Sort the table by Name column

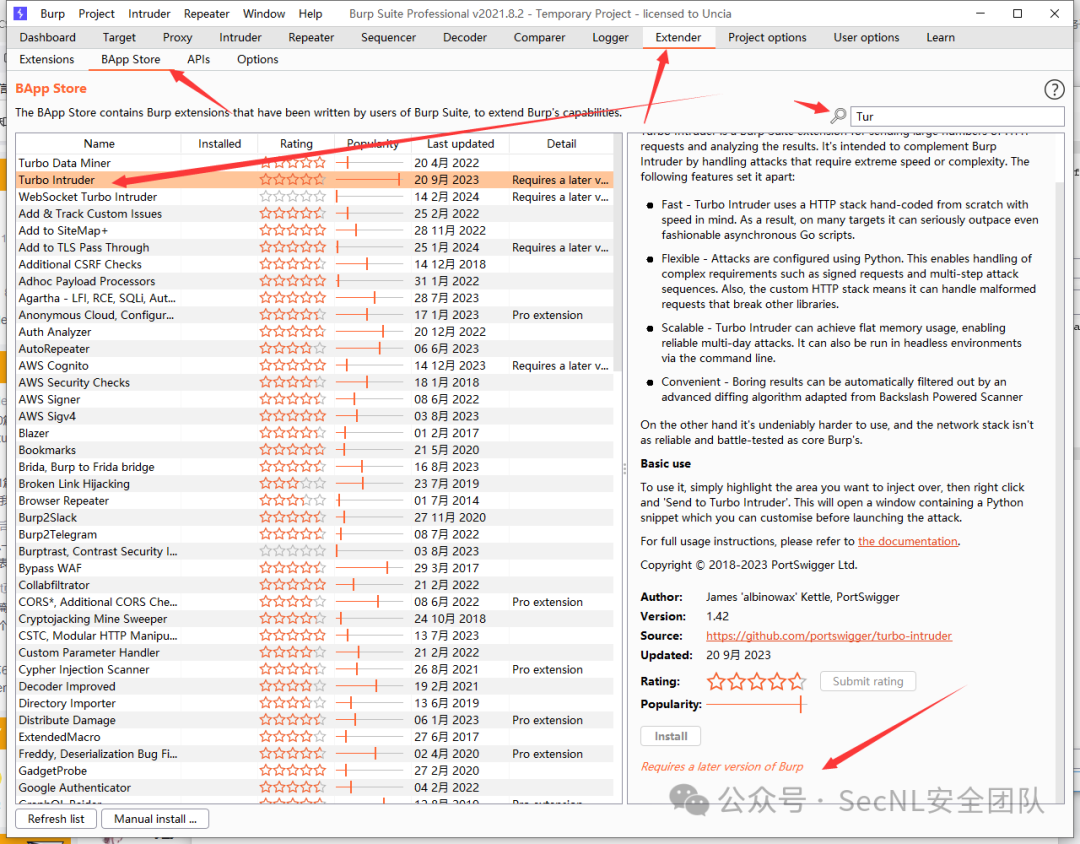click(x=98, y=143)
